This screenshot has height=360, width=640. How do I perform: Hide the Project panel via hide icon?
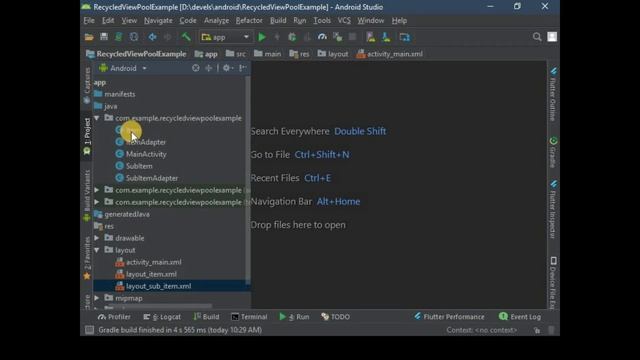point(243,68)
